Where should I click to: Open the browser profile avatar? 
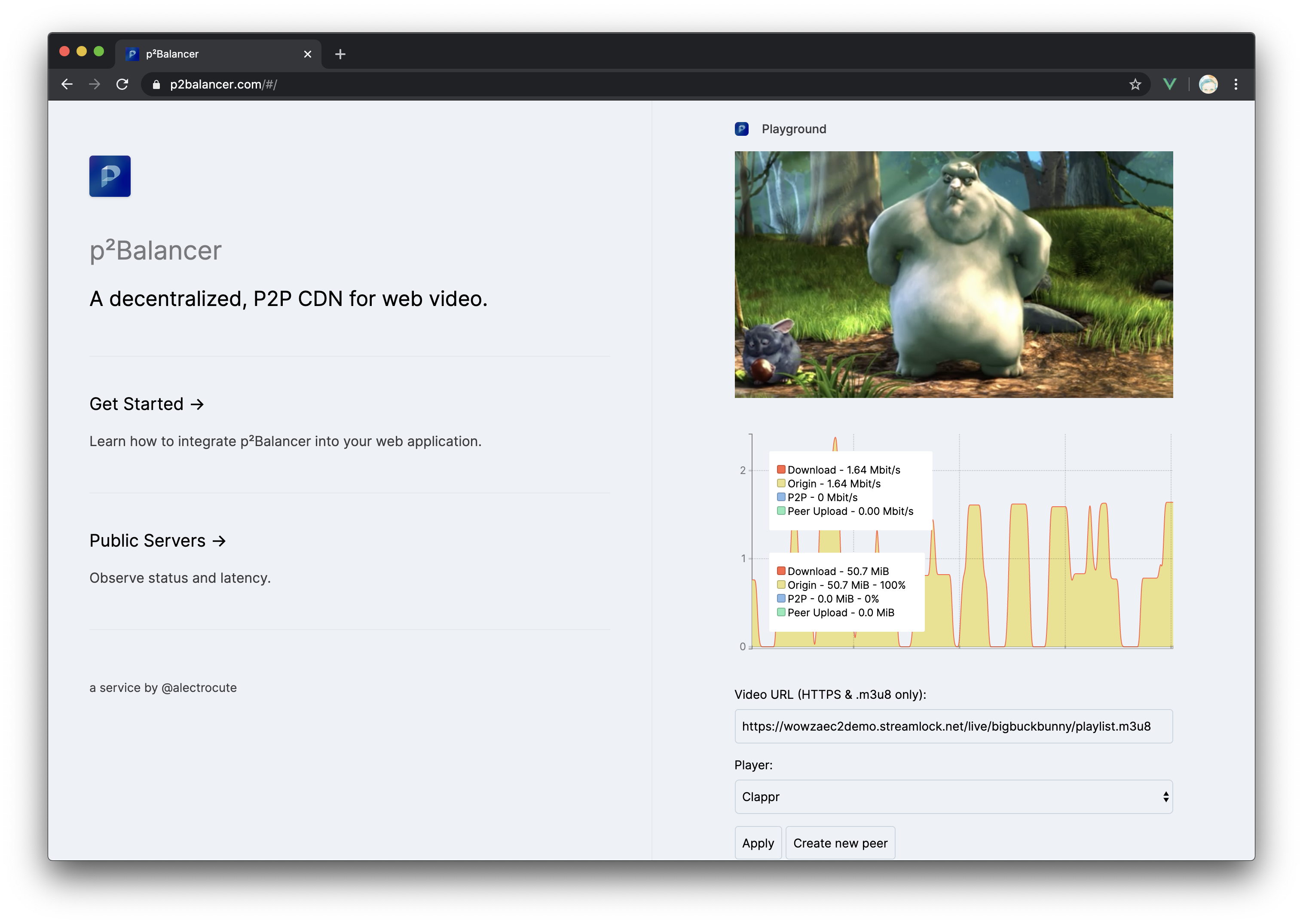(x=1208, y=84)
